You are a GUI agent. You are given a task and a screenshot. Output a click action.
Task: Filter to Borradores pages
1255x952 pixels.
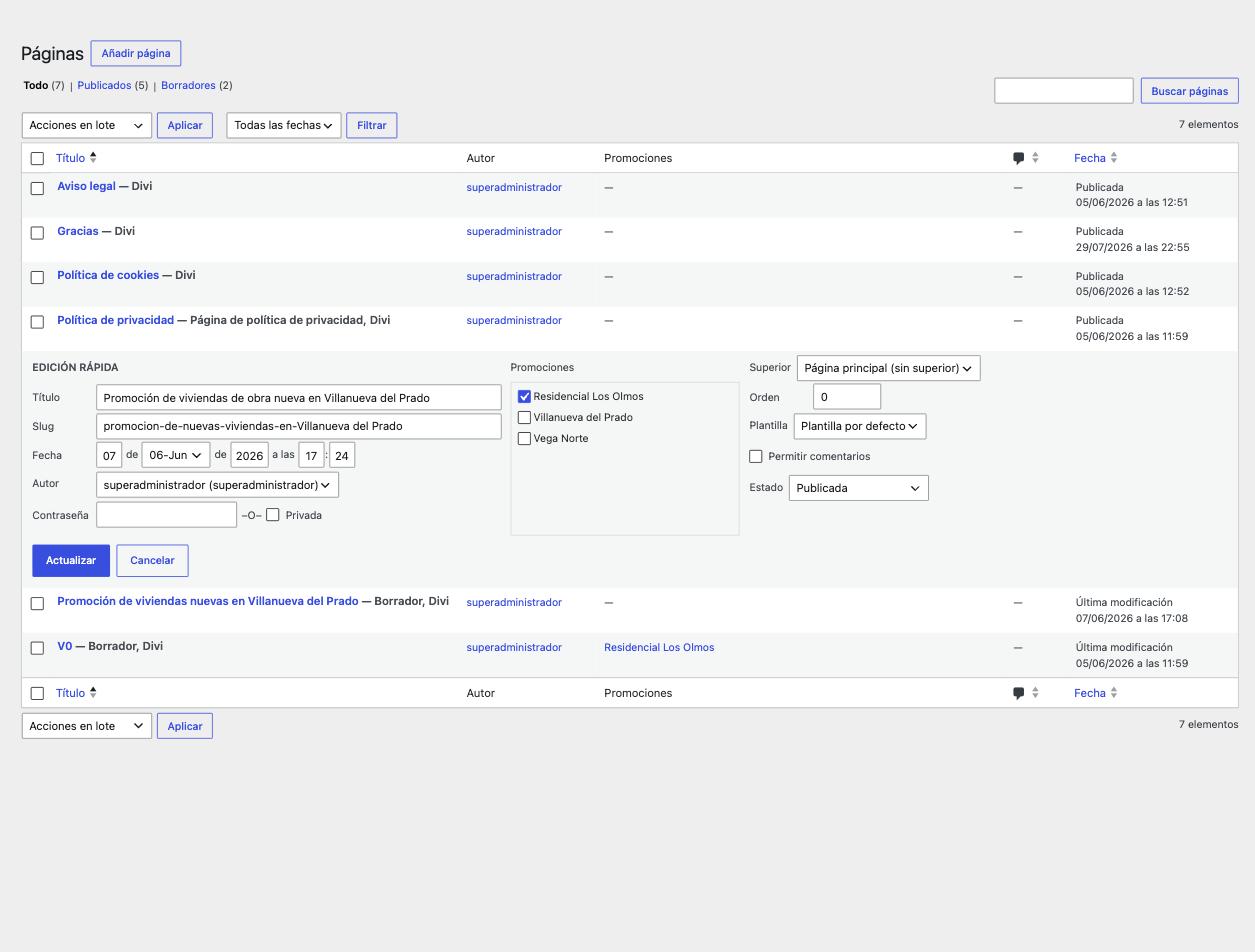[188, 85]
